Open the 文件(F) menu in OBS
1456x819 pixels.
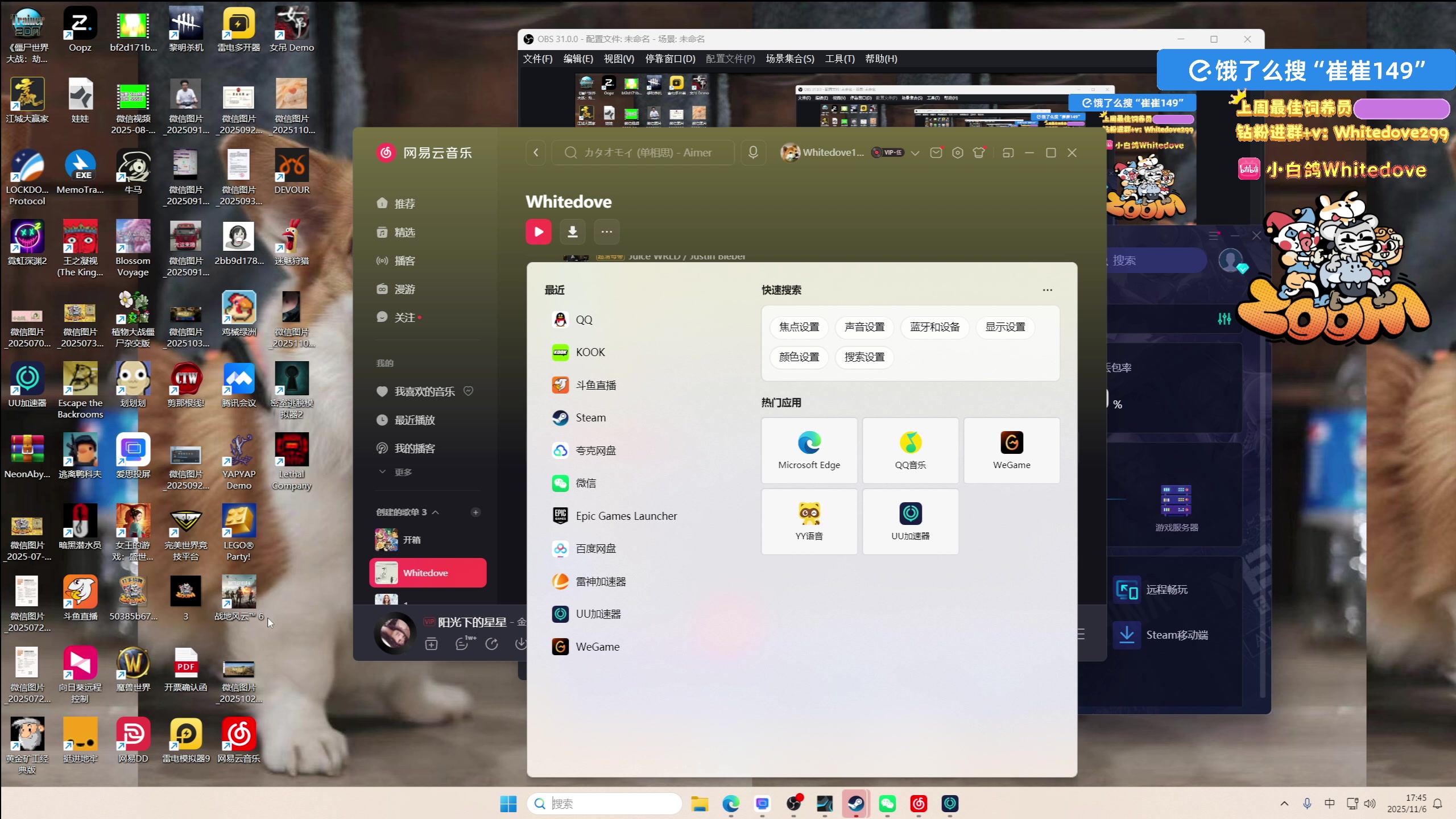pyautogui.click(x=537, y=59)
